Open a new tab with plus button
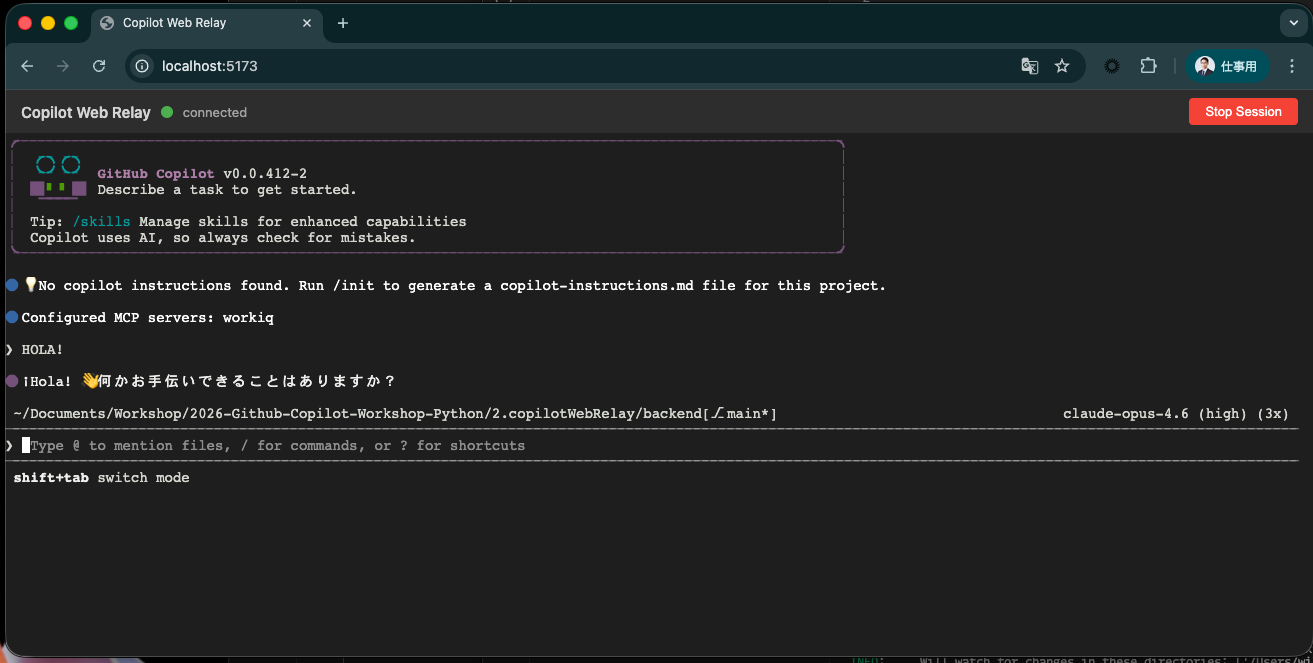Viewport: 1313px width, 663px height. click(343, 23)
